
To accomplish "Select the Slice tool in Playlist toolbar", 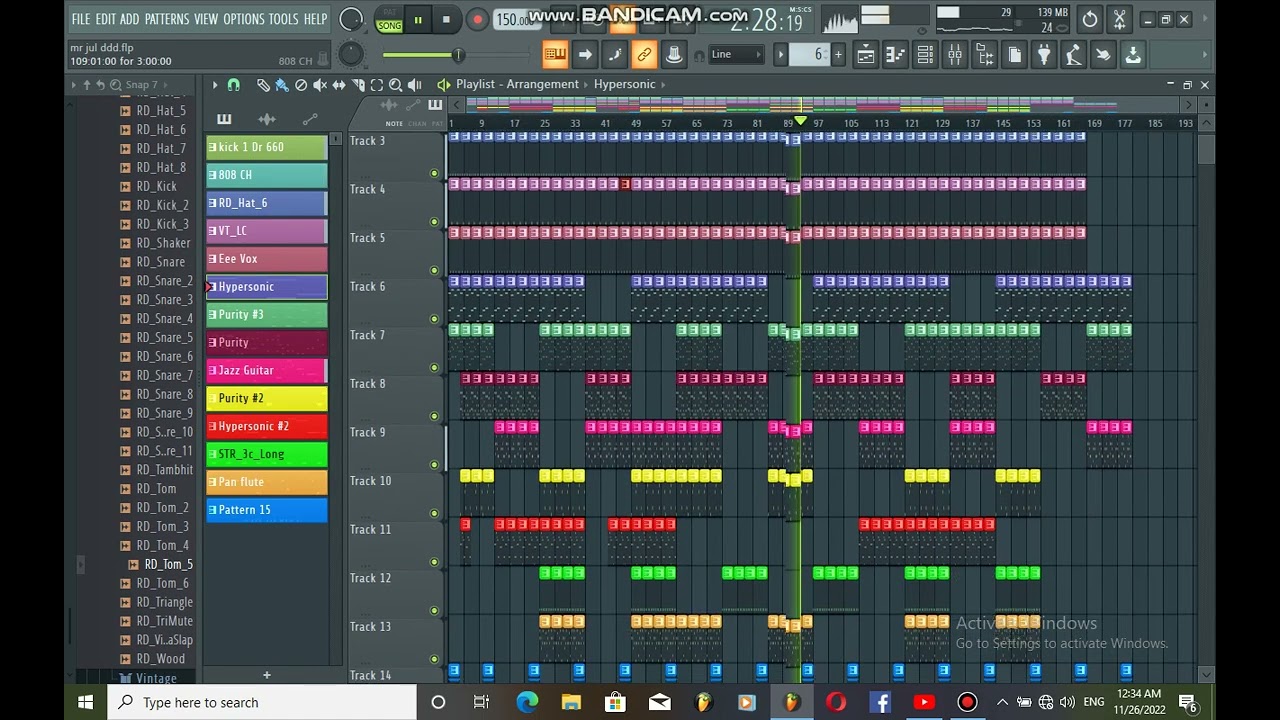I will pyautogui.click(x=358, y=85).
